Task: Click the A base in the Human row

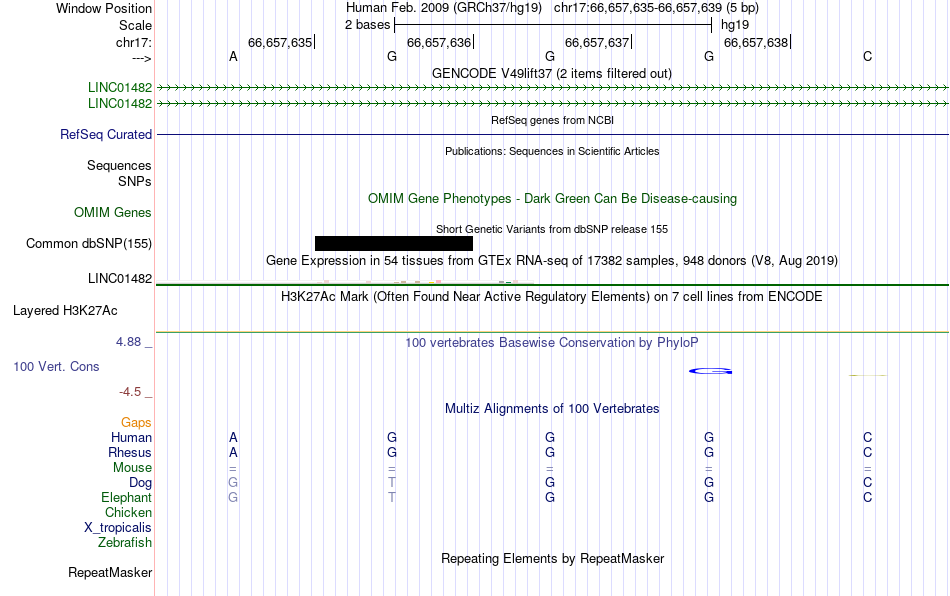Action: (x=233, y=437)
